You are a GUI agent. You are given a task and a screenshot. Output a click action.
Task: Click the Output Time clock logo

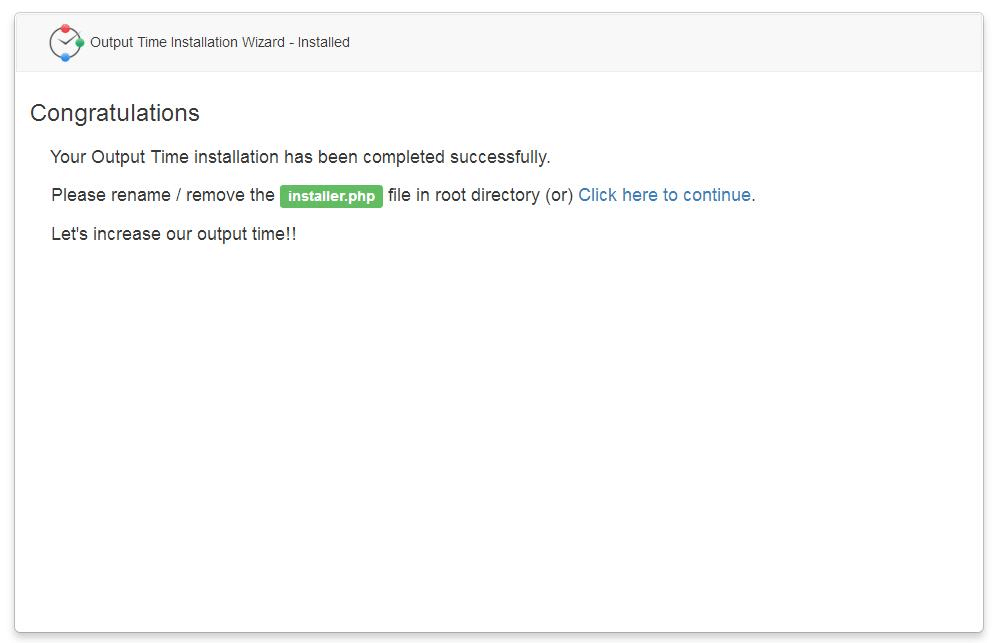pos(67,42)
